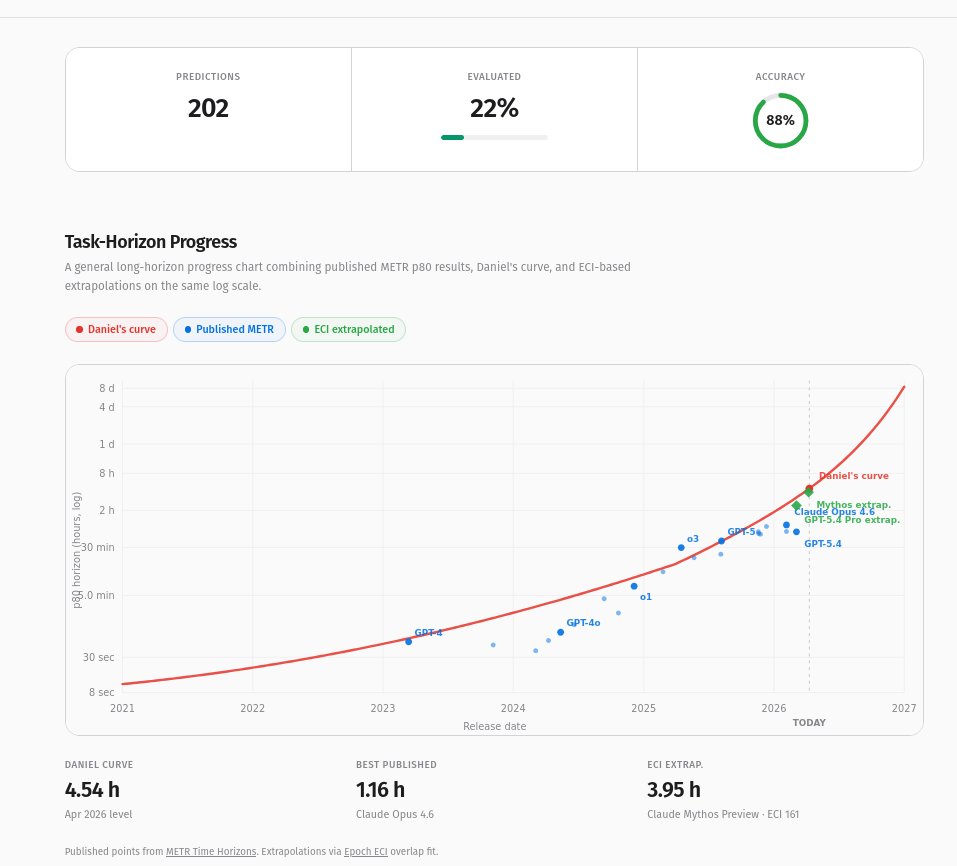Click the Task-Horizon Progress heading
This screenshot has width=957, height=866.
click(151, 242)
